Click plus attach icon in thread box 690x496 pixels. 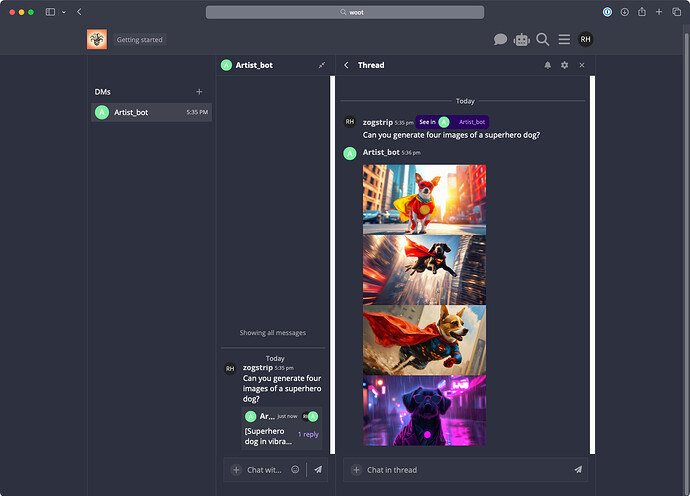click(356, 470)
